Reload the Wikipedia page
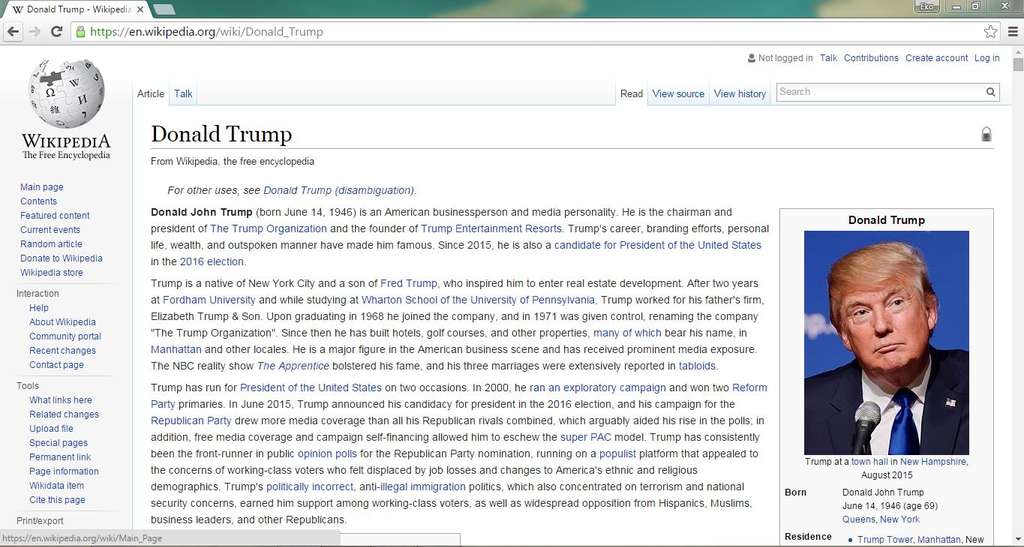This screenshot has height=547, width=1024. pyautogui.click(x=56, y=31)
